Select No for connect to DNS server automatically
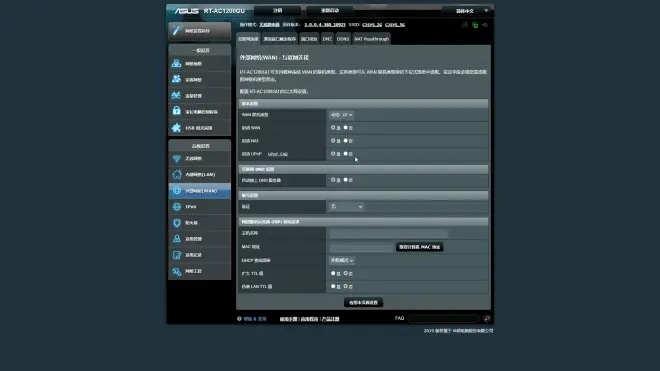Screen dimensions: 660x371 tap(346, 180)
